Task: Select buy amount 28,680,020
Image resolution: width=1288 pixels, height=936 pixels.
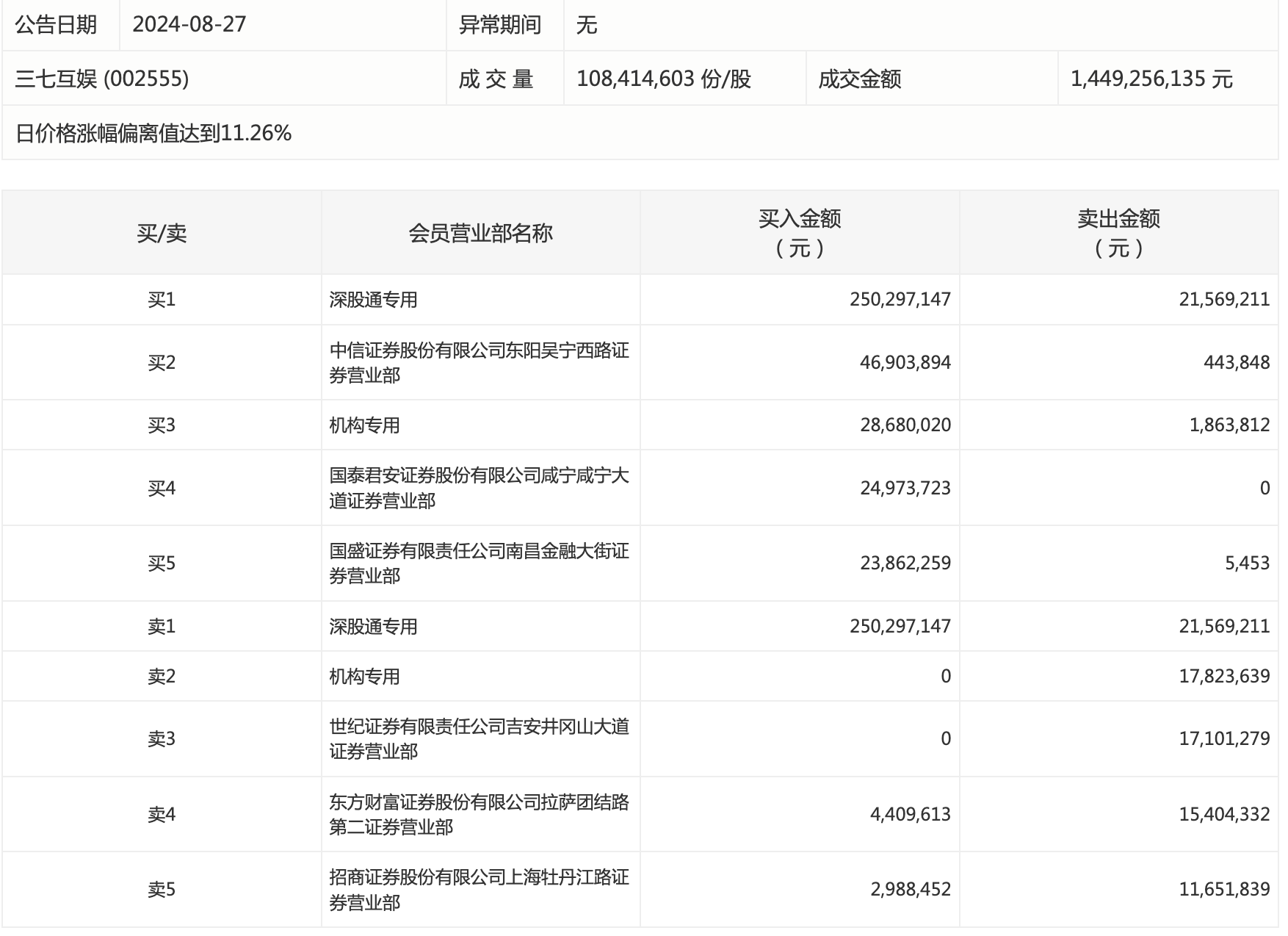Action: 905,425
